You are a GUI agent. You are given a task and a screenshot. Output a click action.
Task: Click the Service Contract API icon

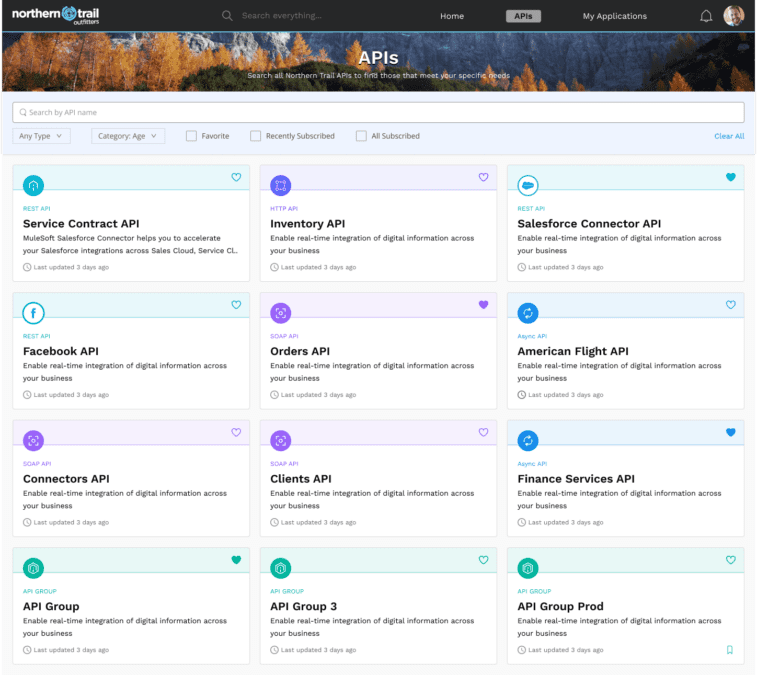[x=33, y=185]
